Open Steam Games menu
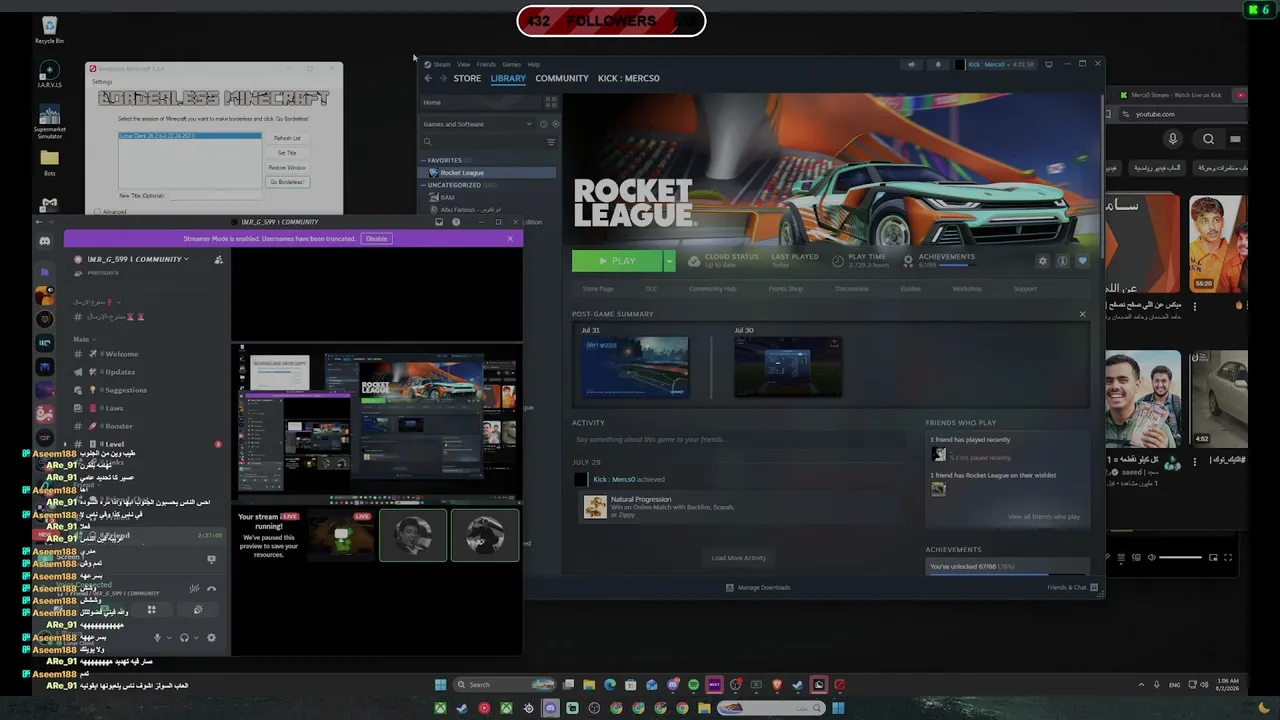The height and width of the screenshot is (720, 1280). click(511, 64)
